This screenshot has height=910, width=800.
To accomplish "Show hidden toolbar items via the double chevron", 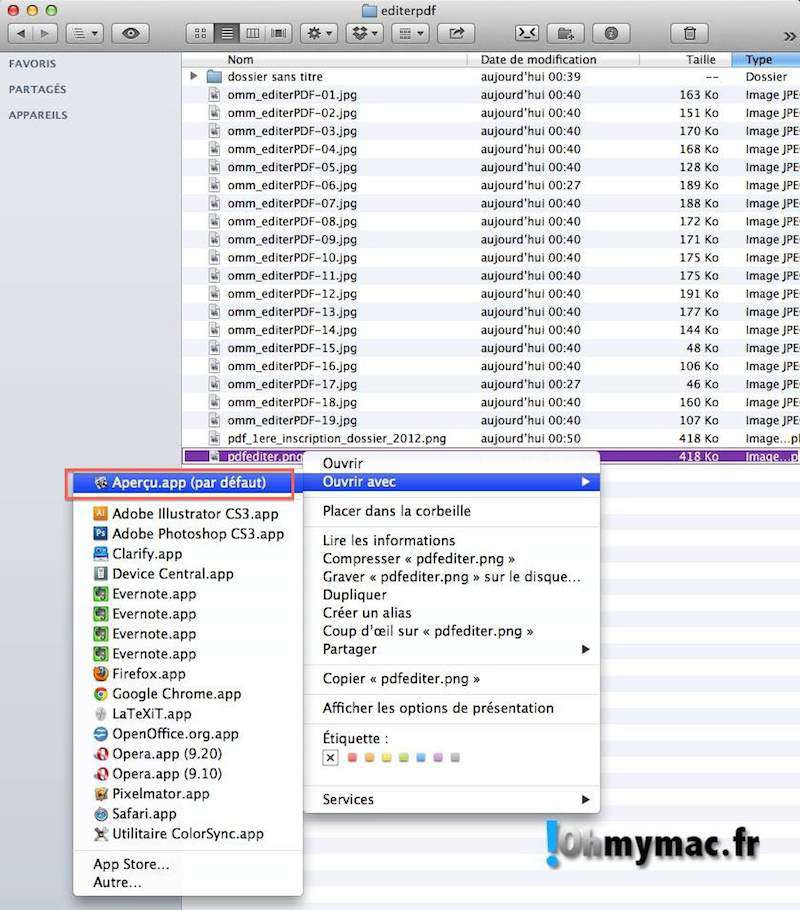I will click(x=790, y=37).
